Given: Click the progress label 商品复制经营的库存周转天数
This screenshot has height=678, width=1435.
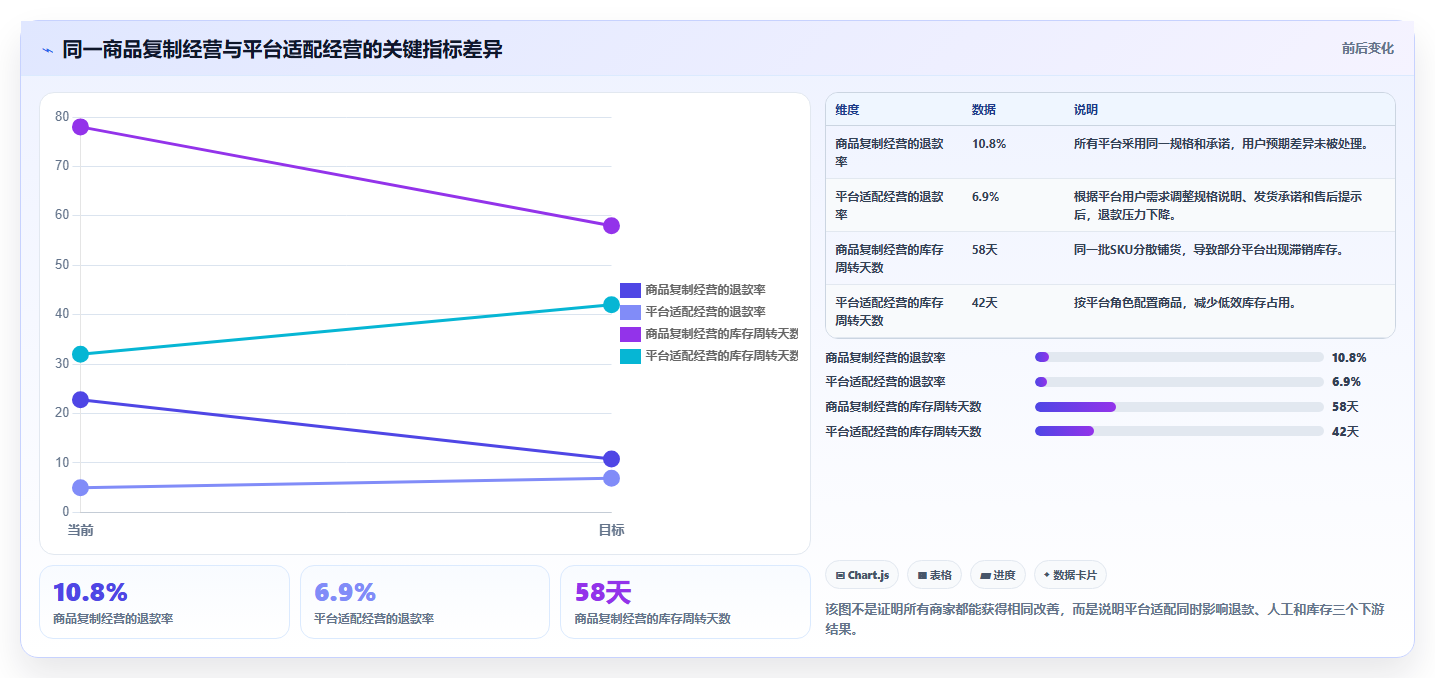Looking at the screenshot, I should coord(903,407).
